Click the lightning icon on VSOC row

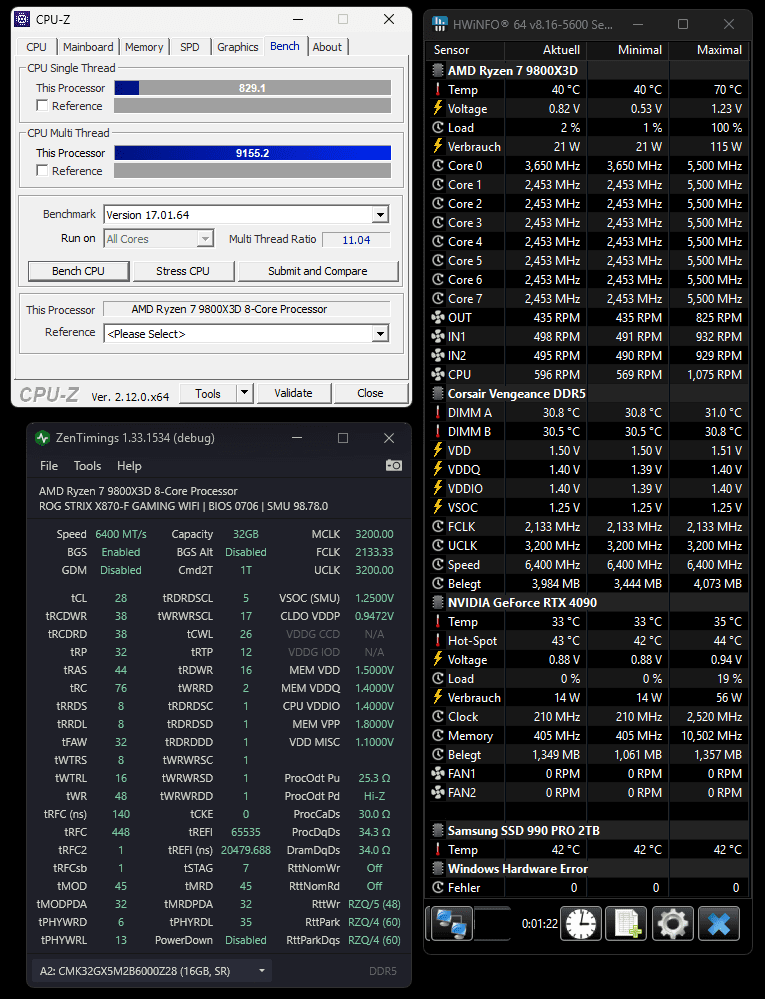pos(438,507)
